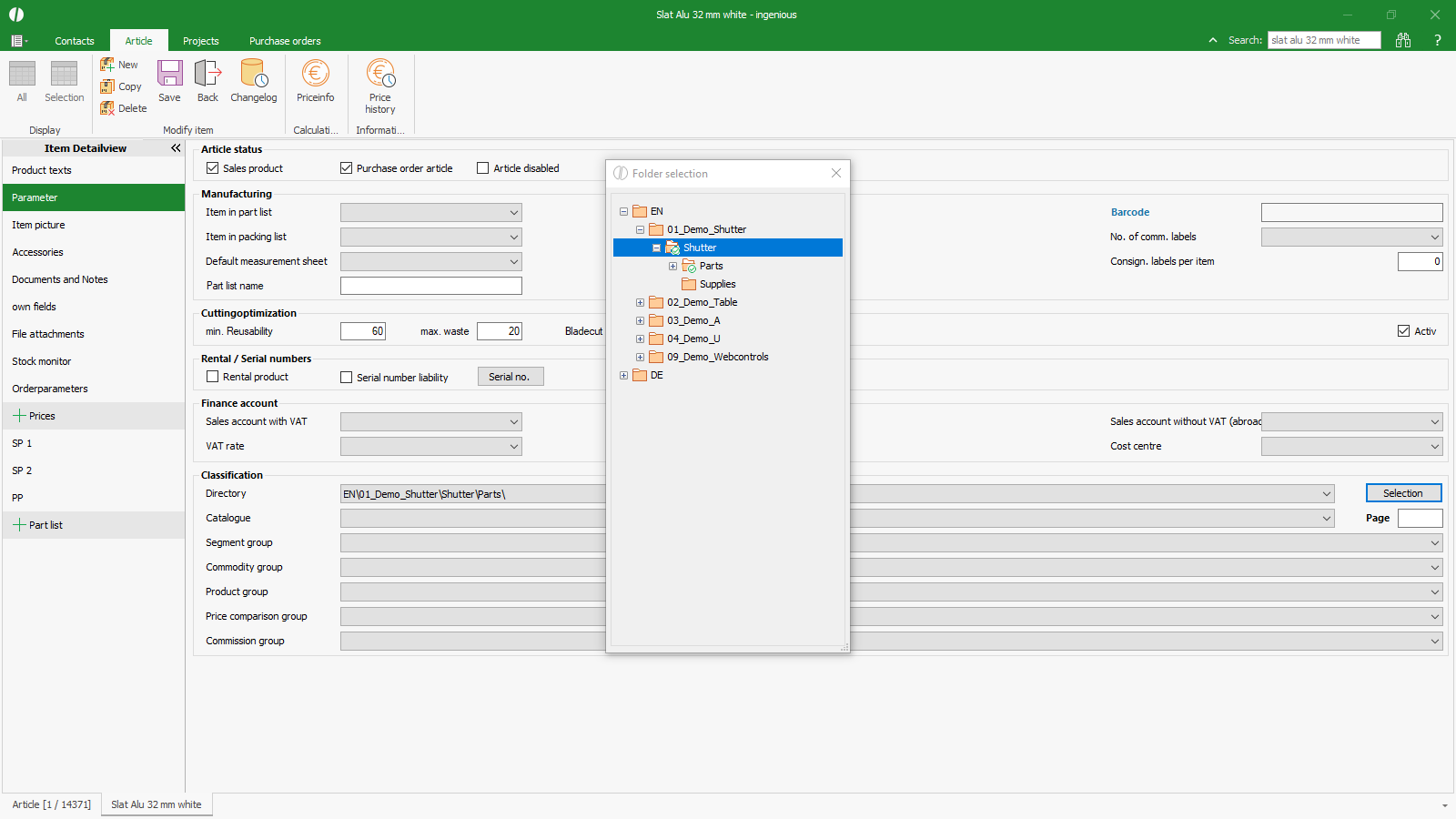Enable the Article disabled checkbox
The width and height of the screenshot is (1456, 819).
(x=483, y=168)
